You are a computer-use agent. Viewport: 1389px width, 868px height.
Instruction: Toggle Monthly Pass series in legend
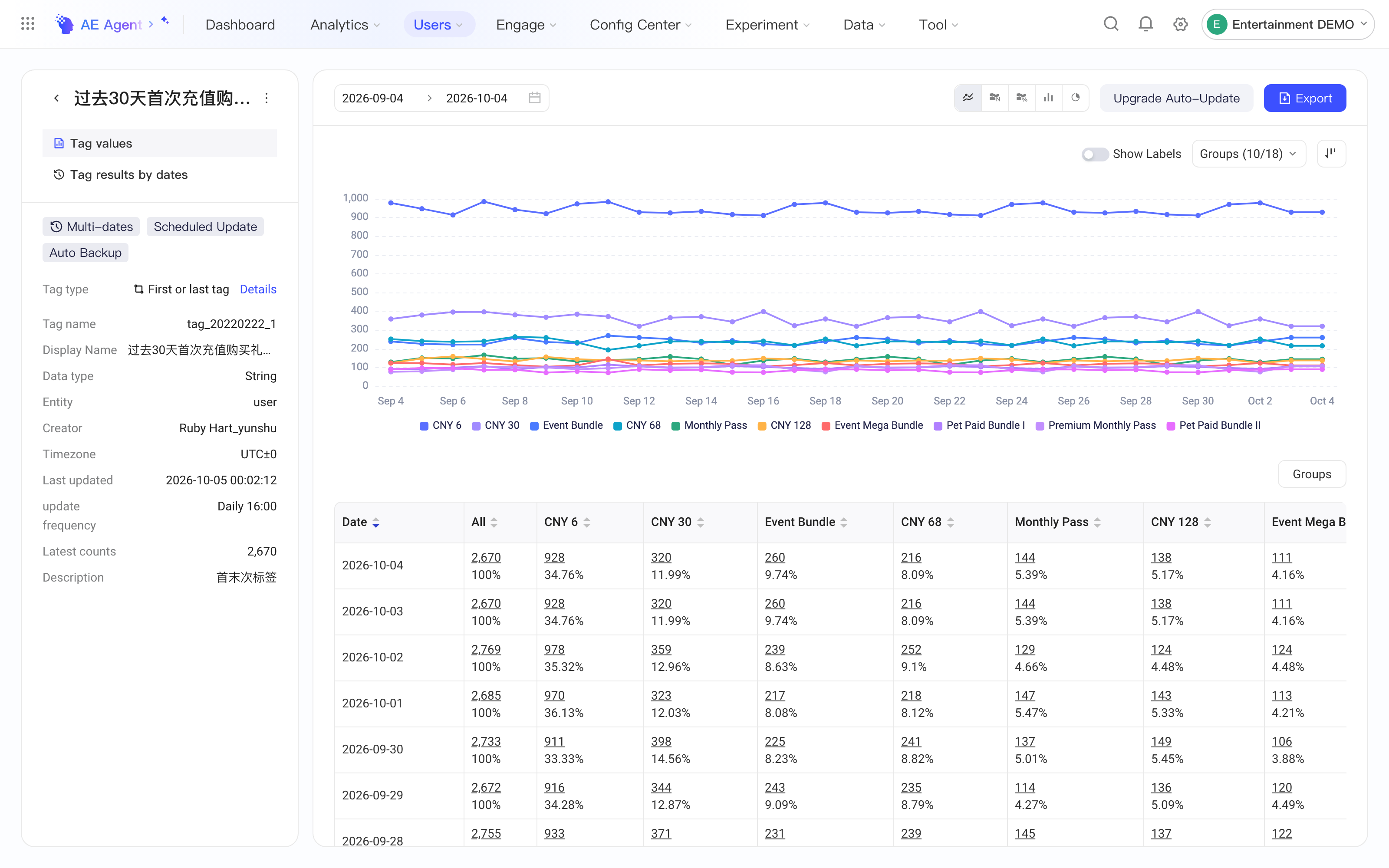point(709,425)
